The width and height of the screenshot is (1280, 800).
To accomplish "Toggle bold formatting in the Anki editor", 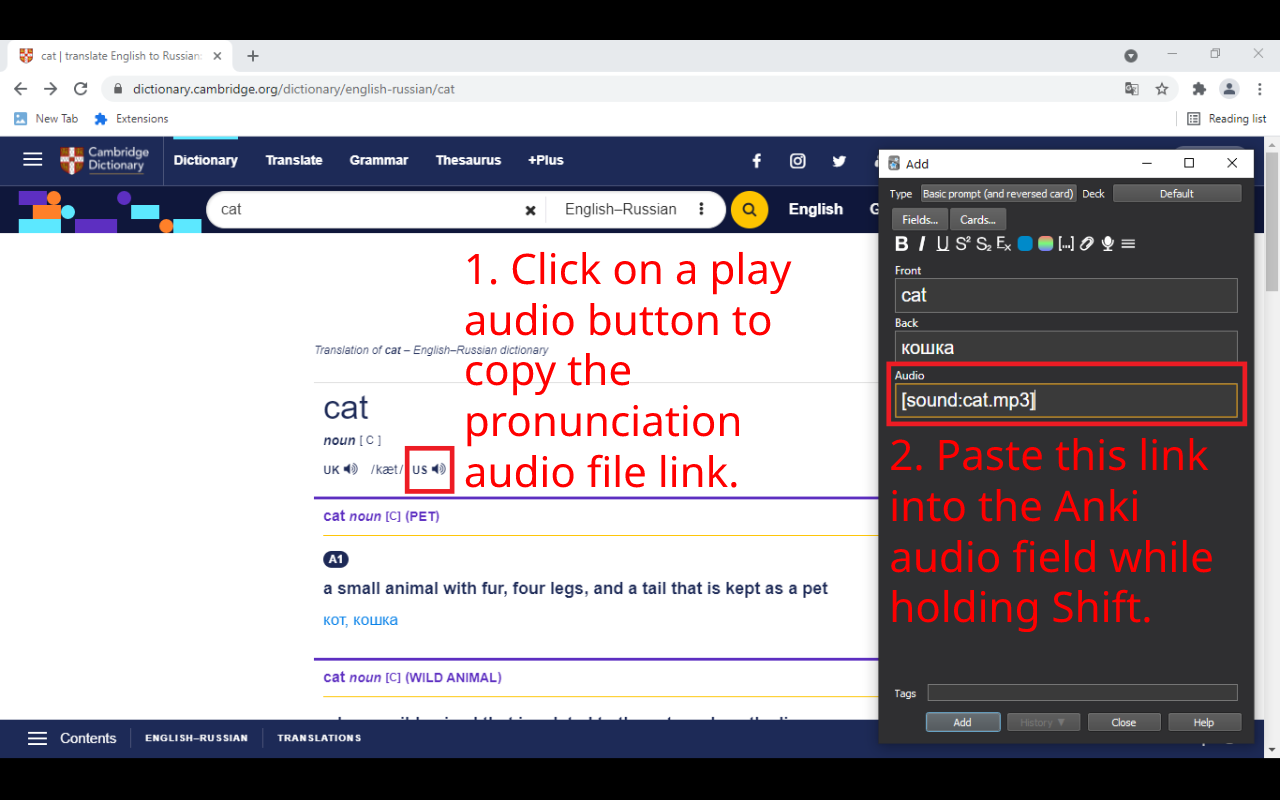I will (902, 243).
